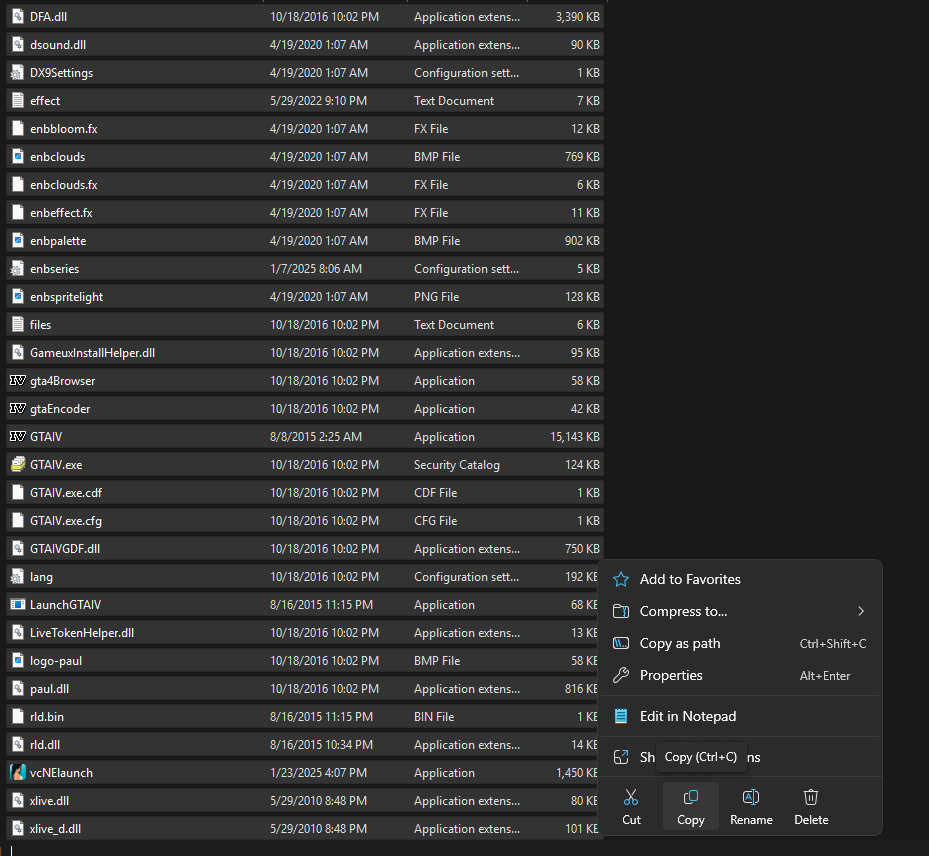This screenshot has height=856, width=929.
Task: Click the Notepad icon beside Edit in Notepad
Action: 621,716
